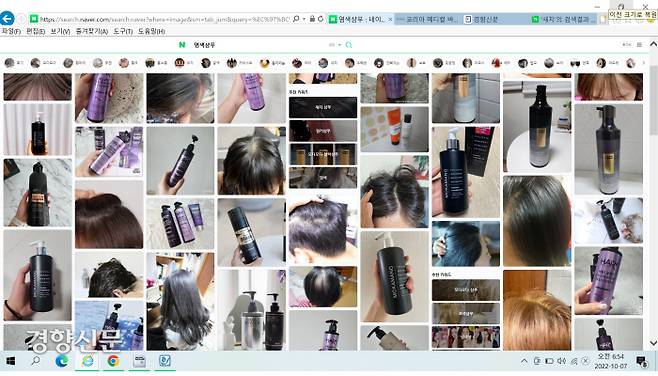Show more keyword chips with the right arrow
The height and width of the screenshot is (376, 658).
[x=643, y=63]
